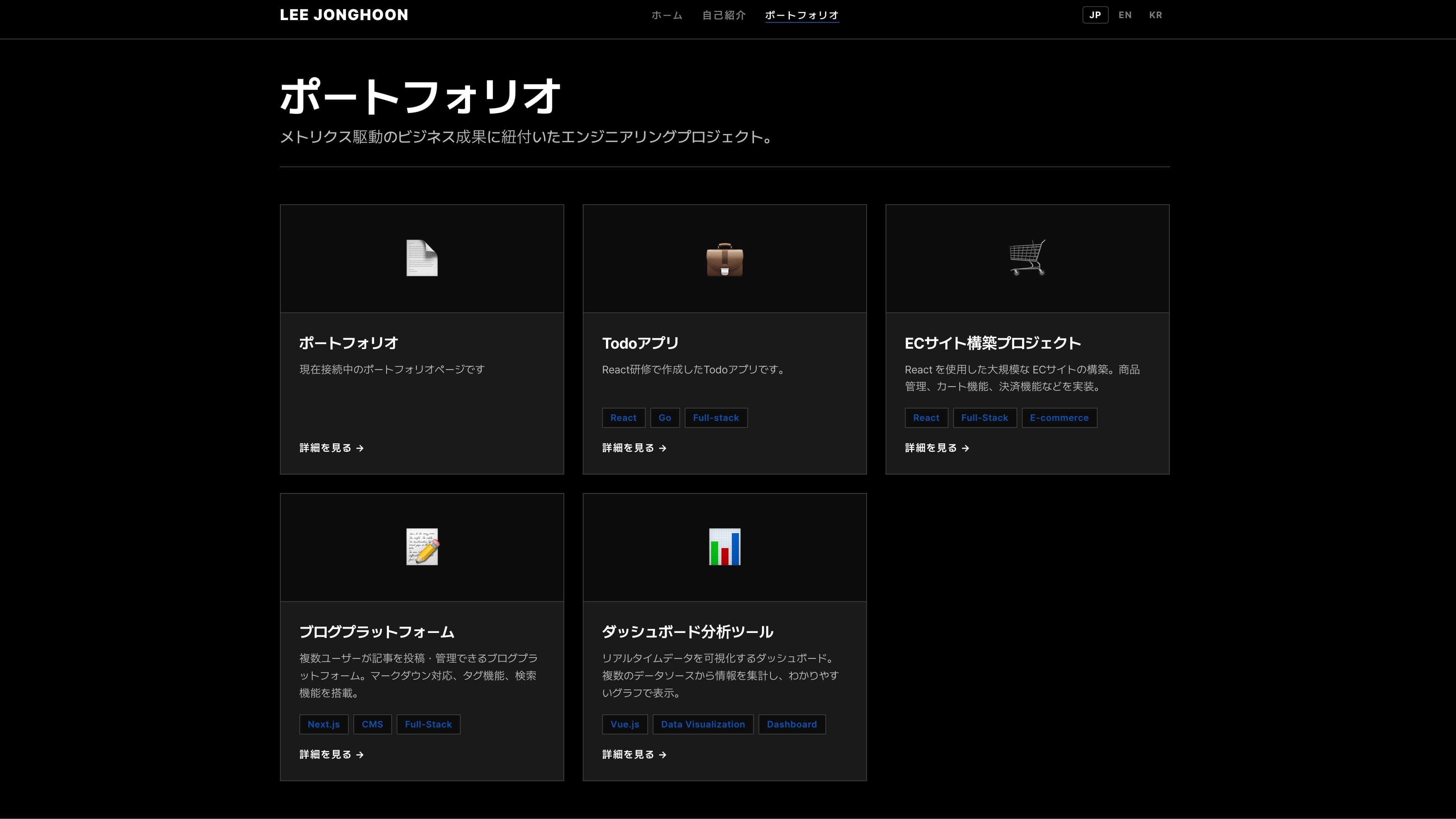This screenshot has width=1456, height=819.
Task: Open the LEE JONGHOON site logo
Action: pos(344,15)
